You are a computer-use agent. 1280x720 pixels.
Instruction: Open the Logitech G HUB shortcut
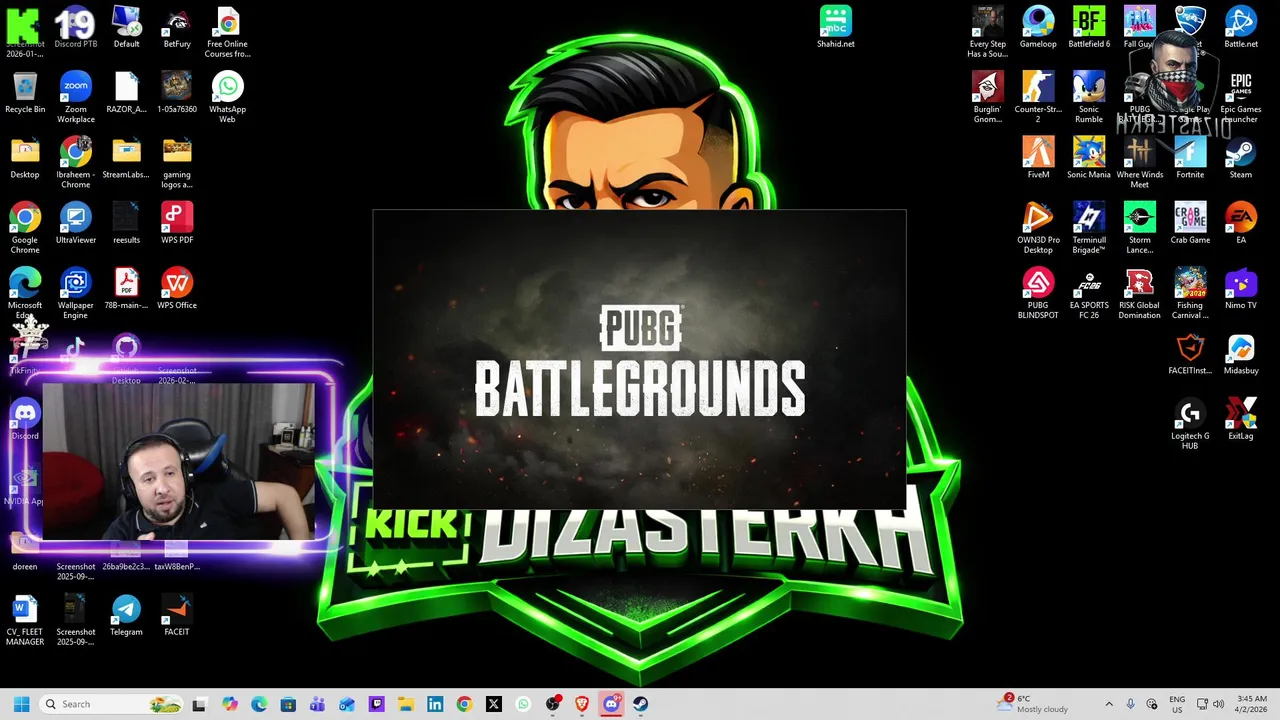(x=1190, y=424)
